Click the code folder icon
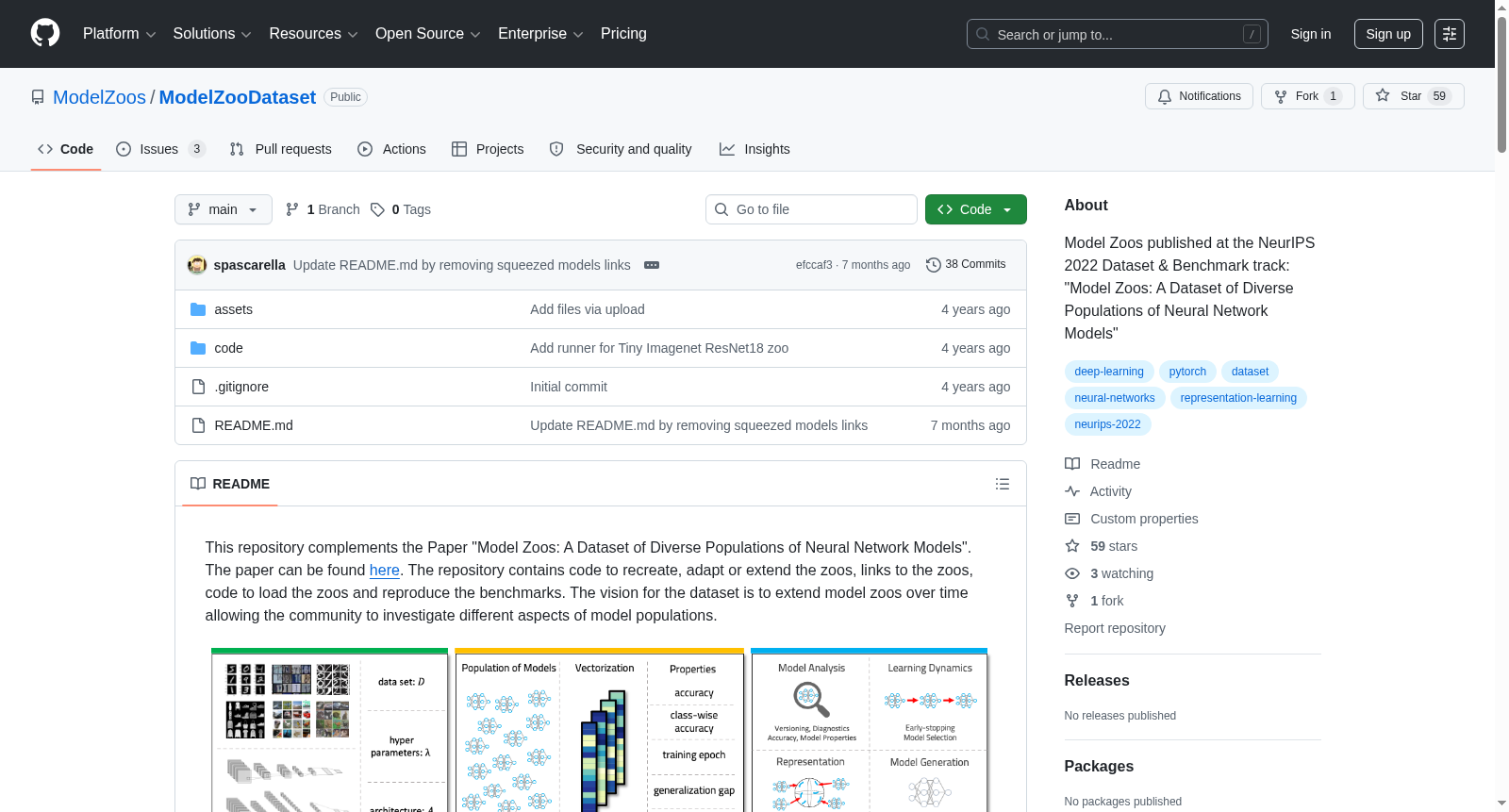The width and height of the screenshot is (1509, 812). (x=198, y=348)
